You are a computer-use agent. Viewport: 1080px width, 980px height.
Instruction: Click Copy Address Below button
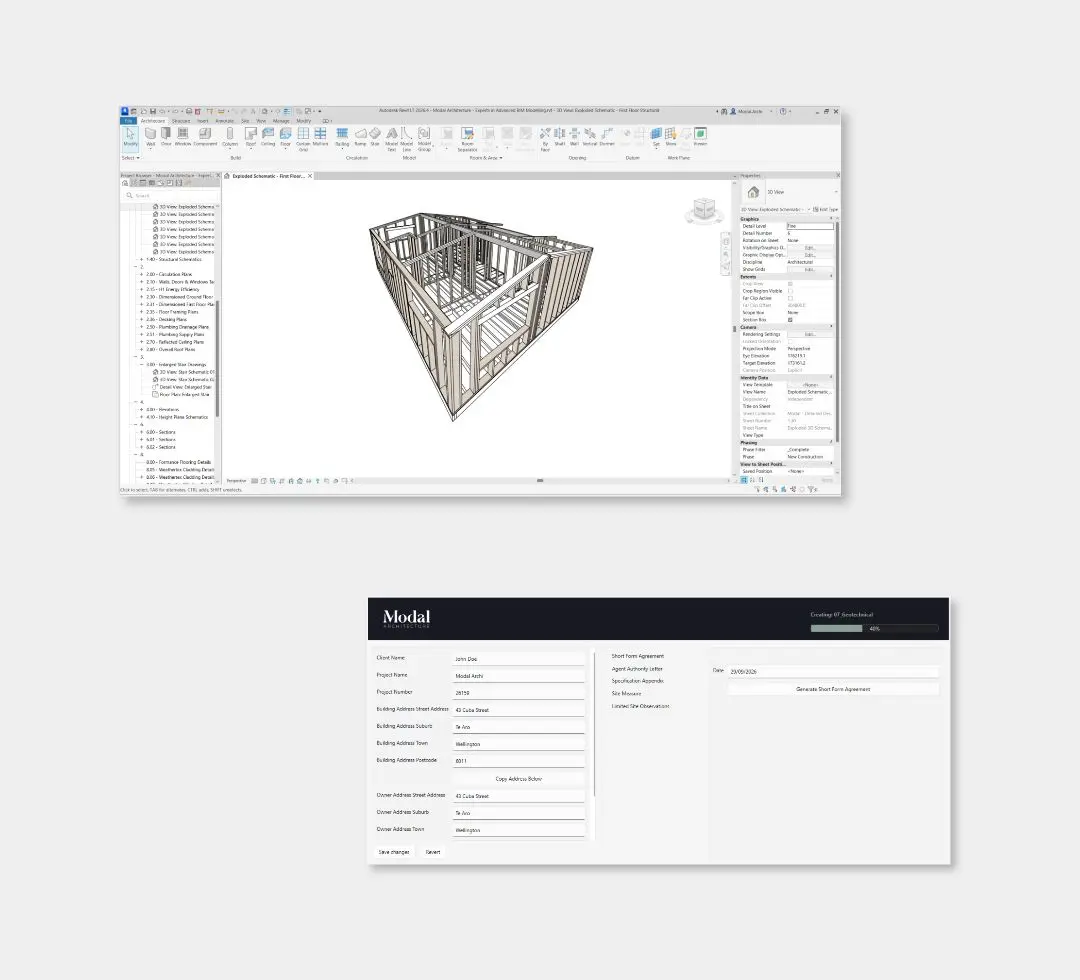click(519, 779)
